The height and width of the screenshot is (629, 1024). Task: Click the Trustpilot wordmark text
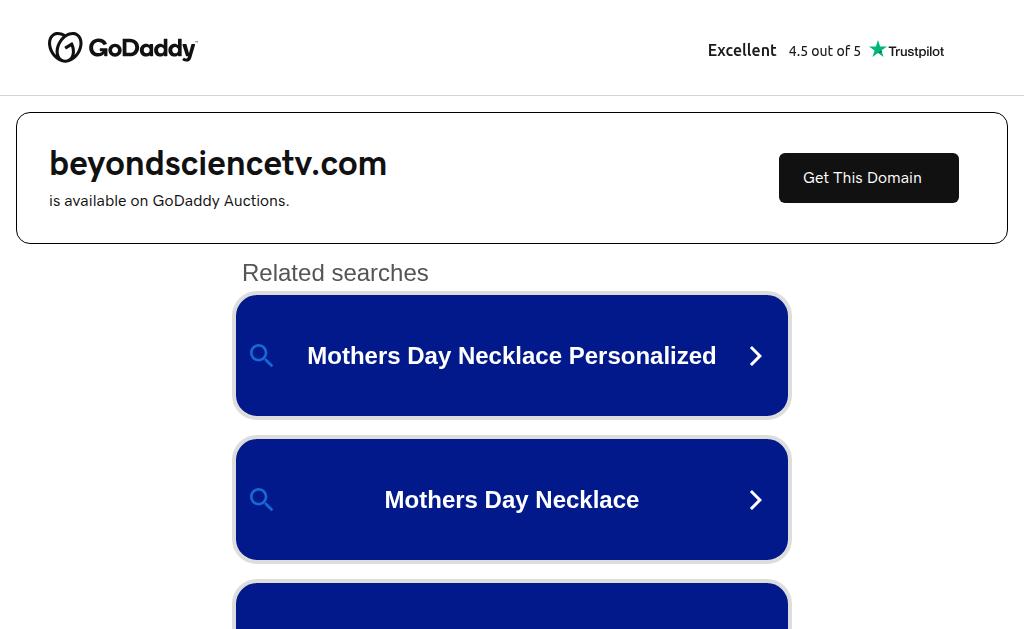pos(916,51)
